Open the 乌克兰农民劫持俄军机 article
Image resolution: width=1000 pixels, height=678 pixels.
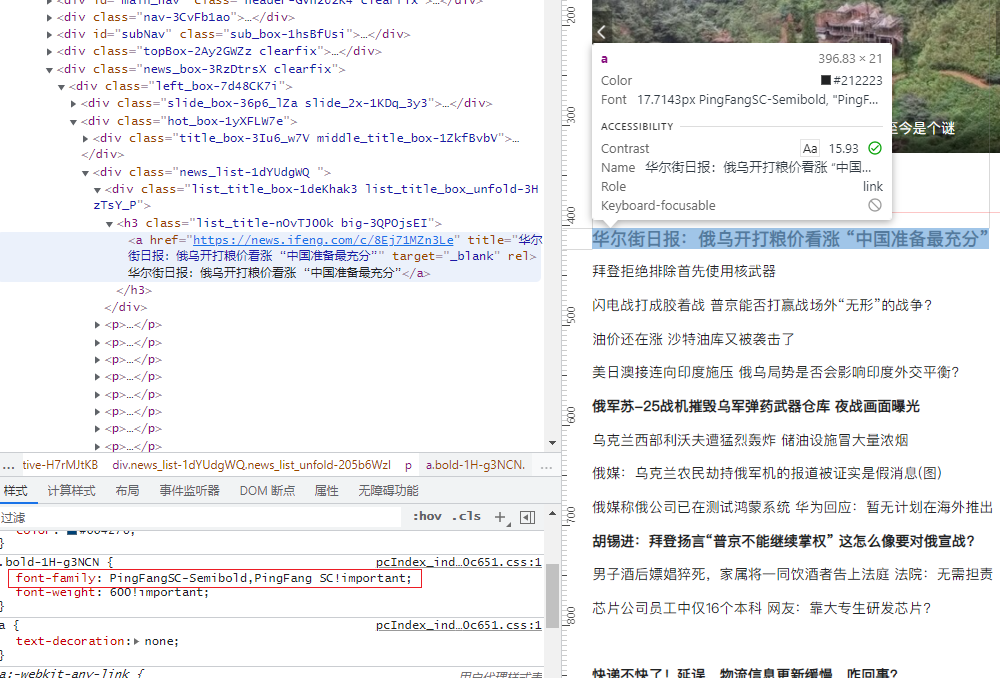click(x=767, y=473)
